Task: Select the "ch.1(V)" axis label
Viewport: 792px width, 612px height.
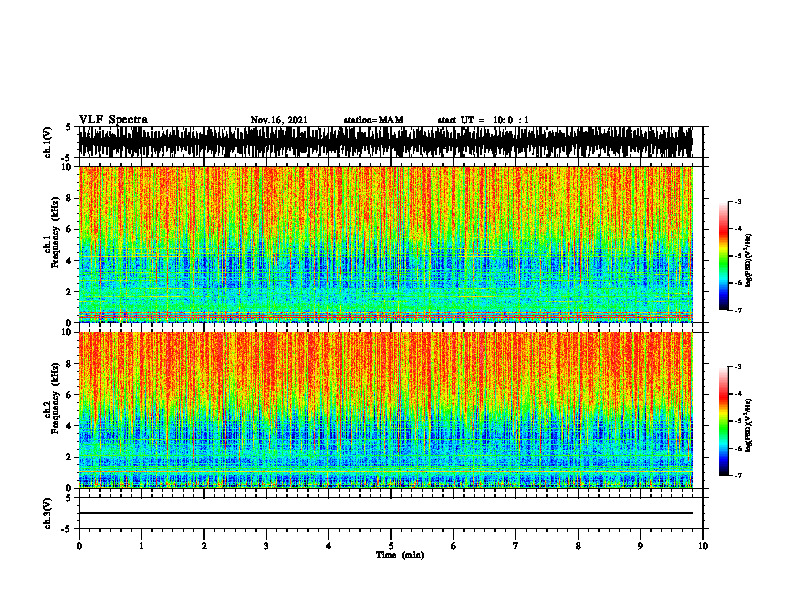Action: pos(48,142)
